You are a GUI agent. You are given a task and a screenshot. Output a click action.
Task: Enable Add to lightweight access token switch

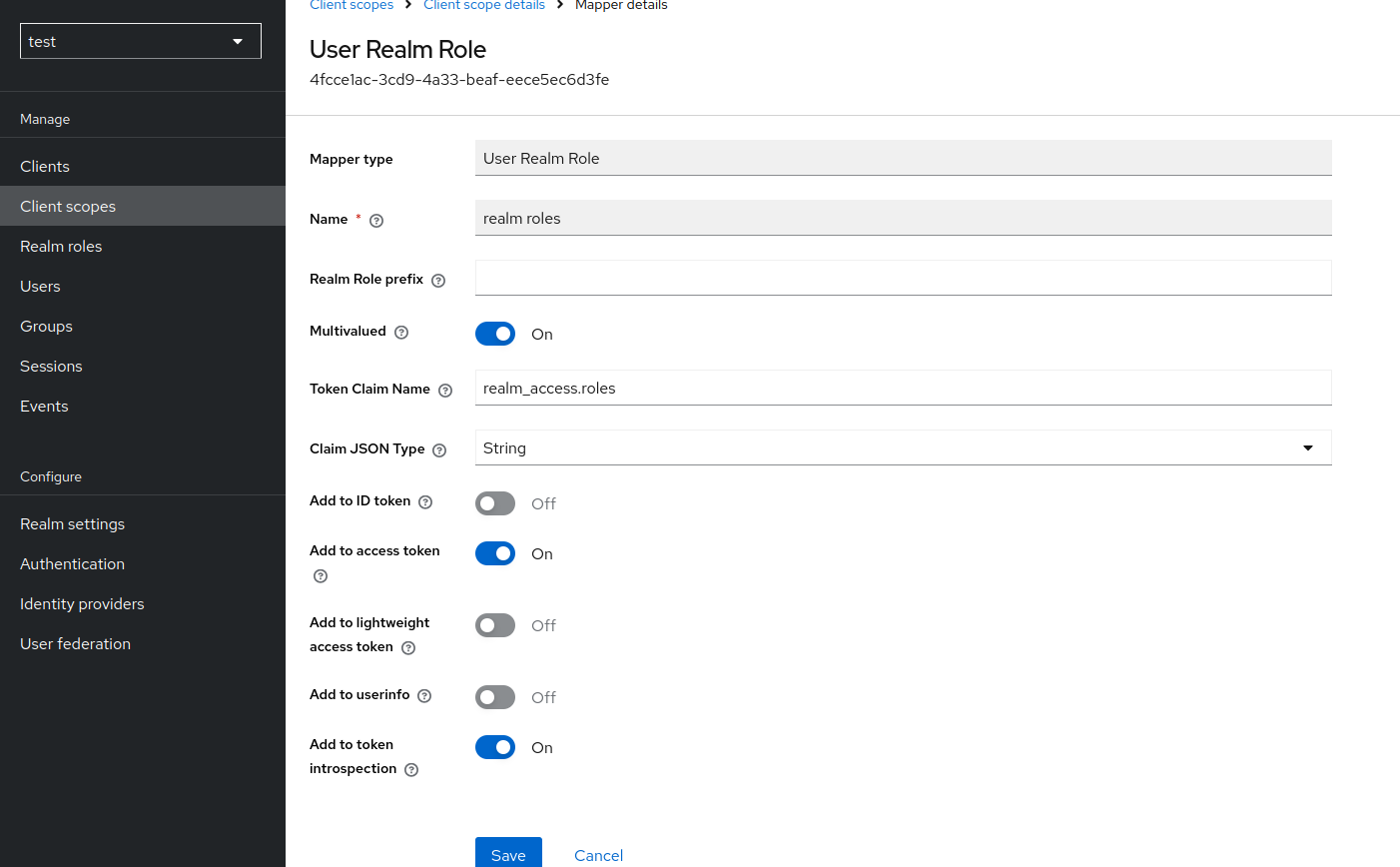(495, 625)
